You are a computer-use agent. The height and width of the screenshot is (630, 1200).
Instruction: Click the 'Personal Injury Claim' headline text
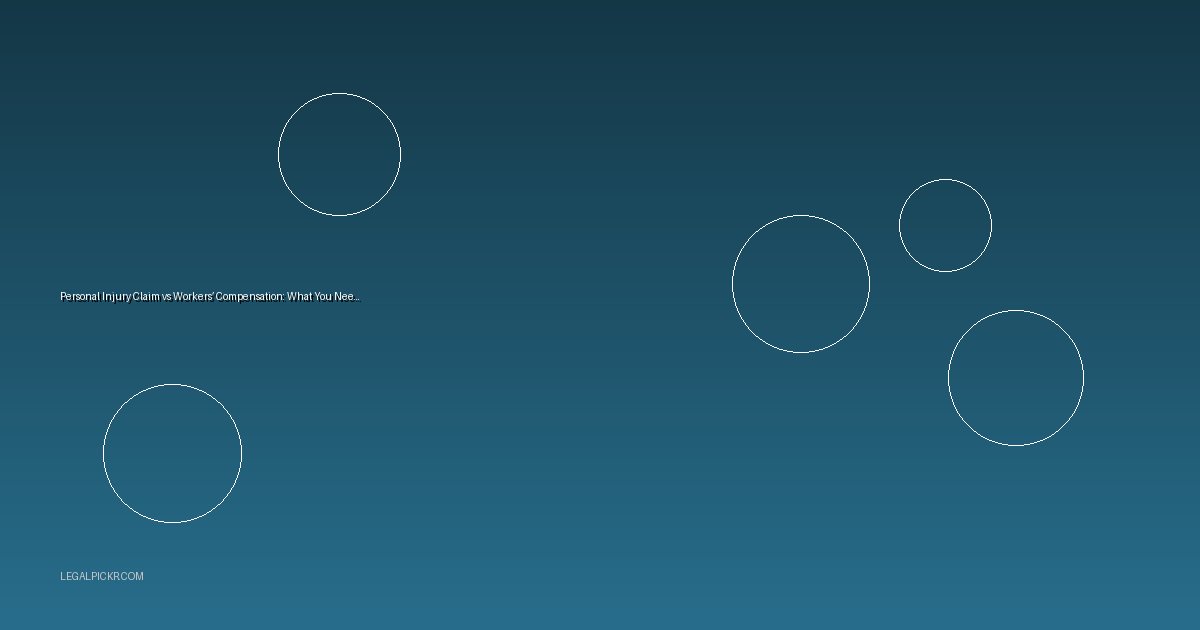[x=209, y=297]
